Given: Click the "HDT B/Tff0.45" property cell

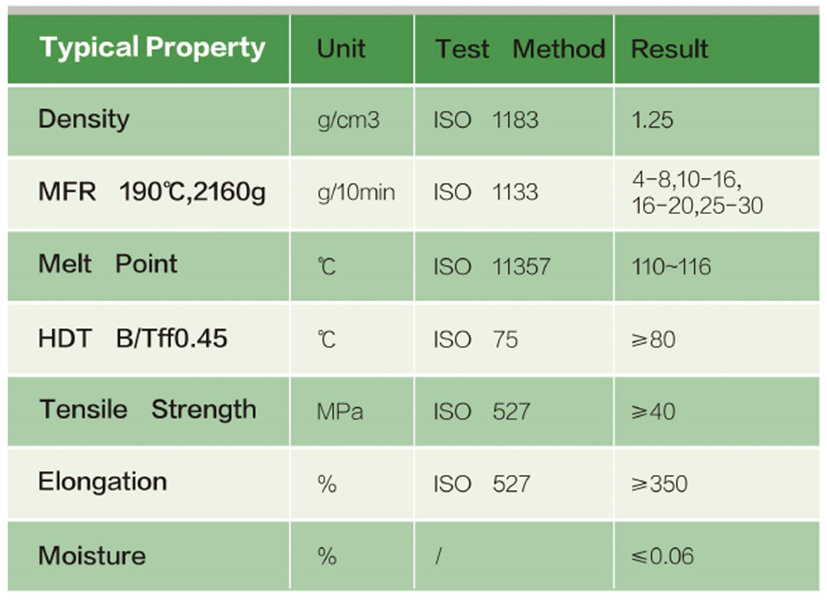Looking at the screenshot, I should (x=133, y=339).
